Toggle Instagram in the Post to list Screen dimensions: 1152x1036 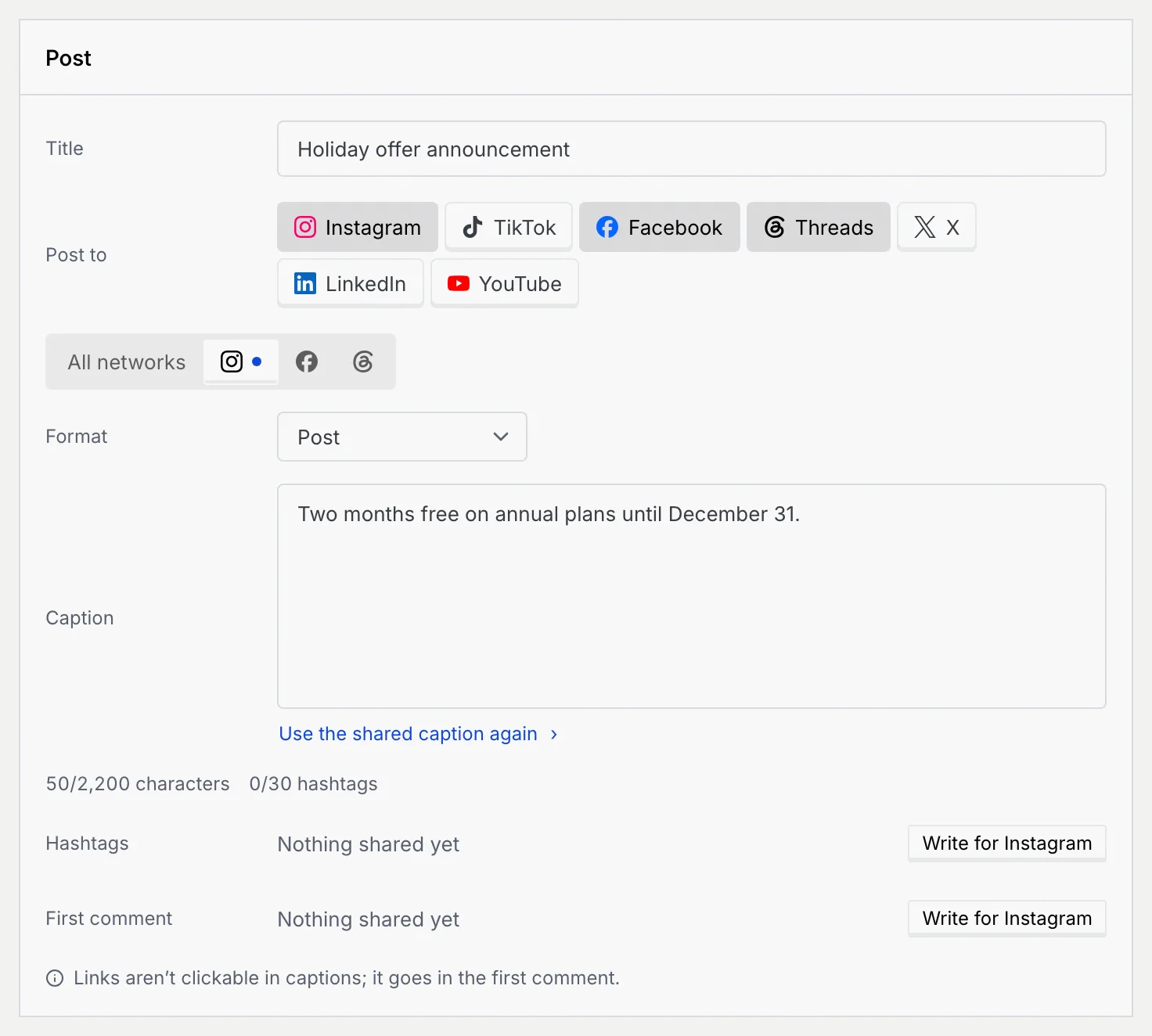[x=358, y=227]
